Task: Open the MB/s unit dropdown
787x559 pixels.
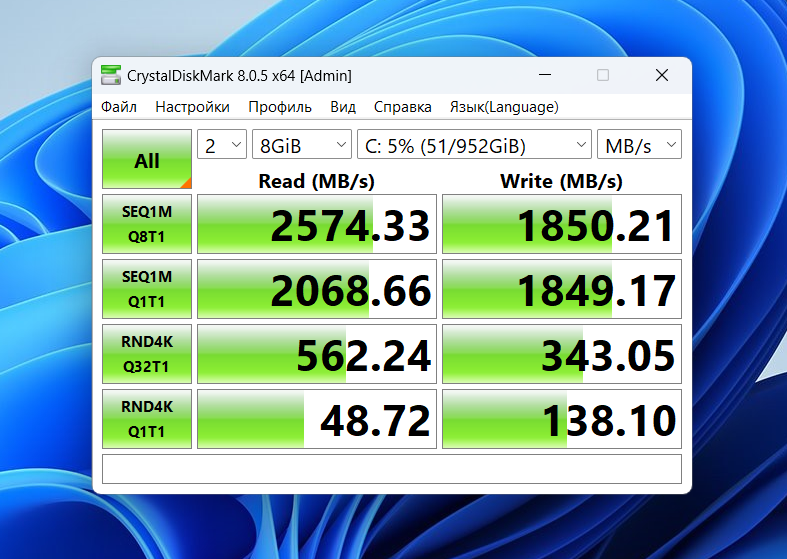Action: tap(639, 145)
